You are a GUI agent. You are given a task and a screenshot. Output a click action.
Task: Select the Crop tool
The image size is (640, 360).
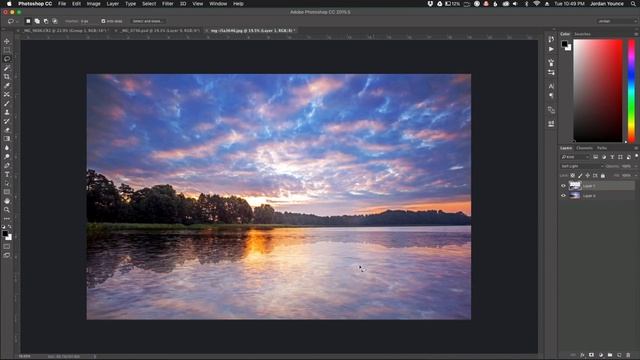(7, 77)
